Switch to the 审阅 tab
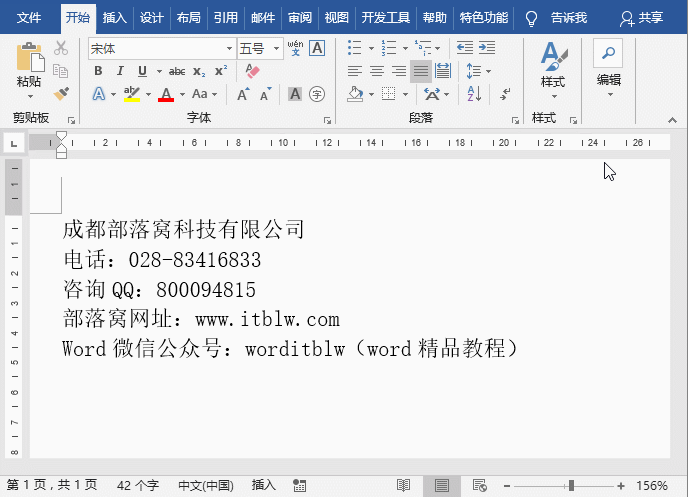Image resolution: width=688 pixels, height=497 pixels. click(300, 18)
